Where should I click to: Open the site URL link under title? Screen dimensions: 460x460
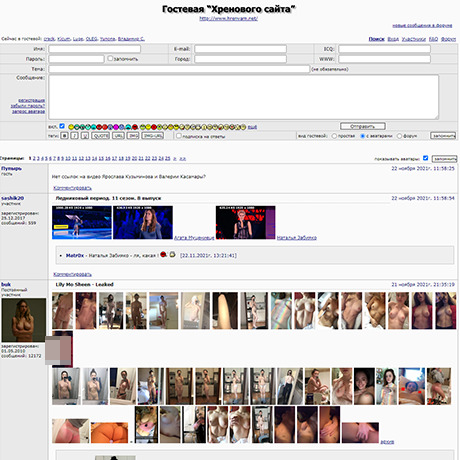pyautogui.click(x=229, y=18)
